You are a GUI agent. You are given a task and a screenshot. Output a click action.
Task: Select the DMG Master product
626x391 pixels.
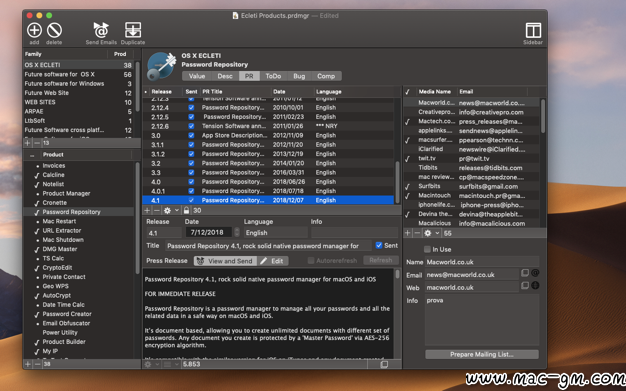[x=79, y=249]
